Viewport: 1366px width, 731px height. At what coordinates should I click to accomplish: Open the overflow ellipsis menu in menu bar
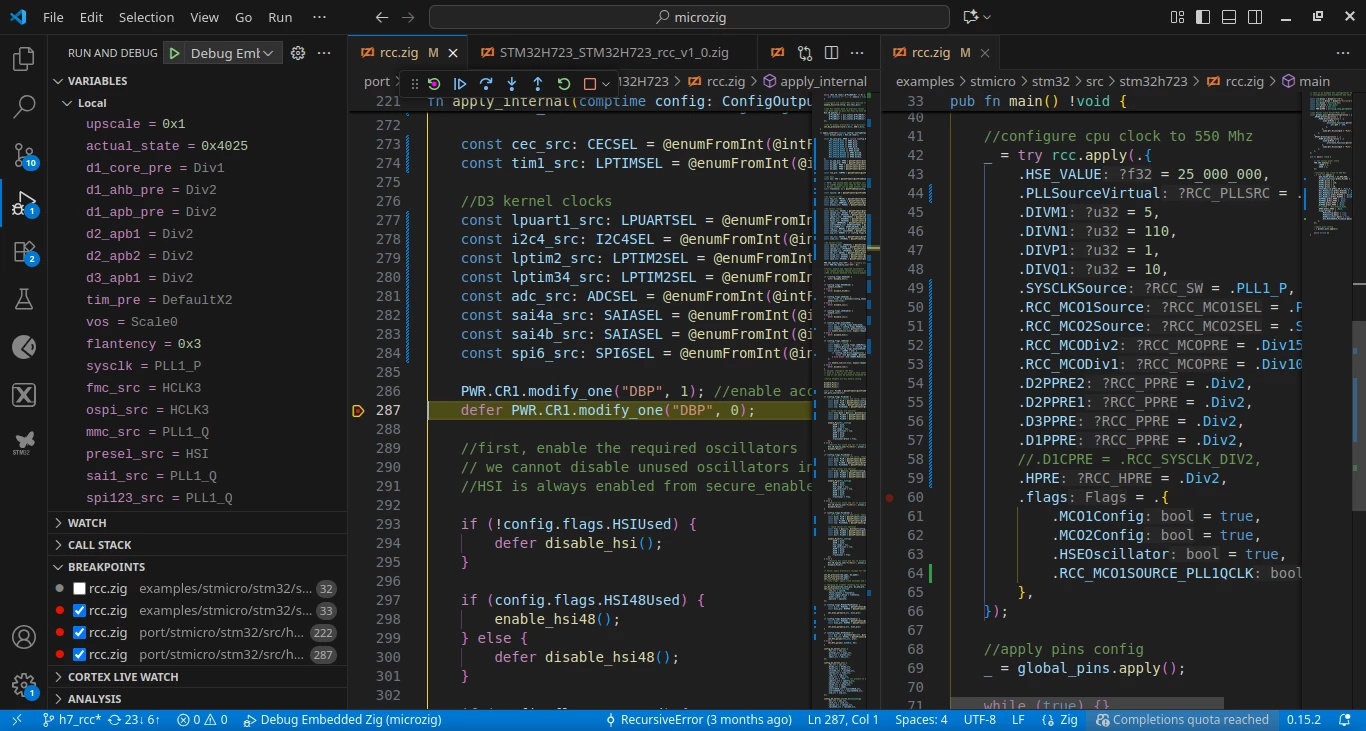point(319,17)
